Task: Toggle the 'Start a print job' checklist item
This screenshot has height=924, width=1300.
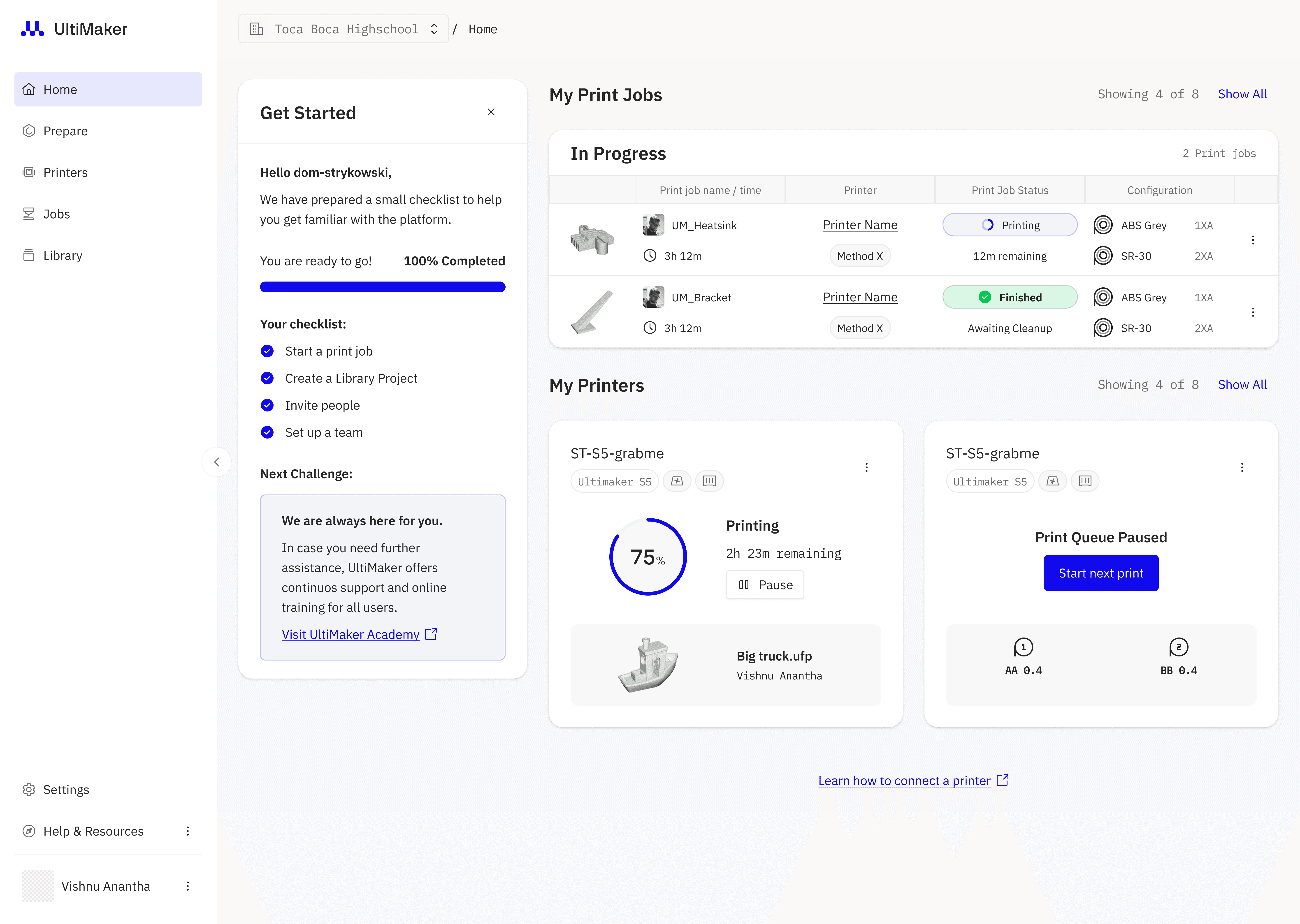Action: coord(267,351)
